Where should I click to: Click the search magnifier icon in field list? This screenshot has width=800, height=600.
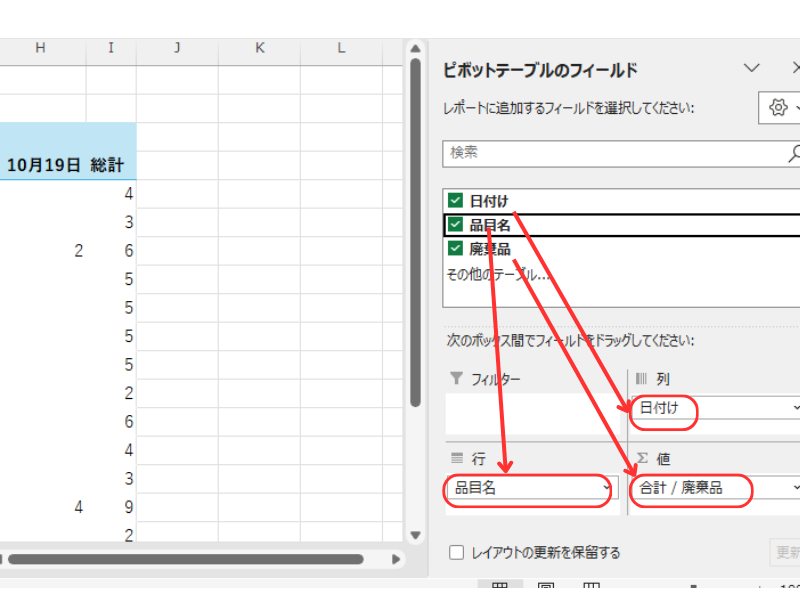pos(794,153)
